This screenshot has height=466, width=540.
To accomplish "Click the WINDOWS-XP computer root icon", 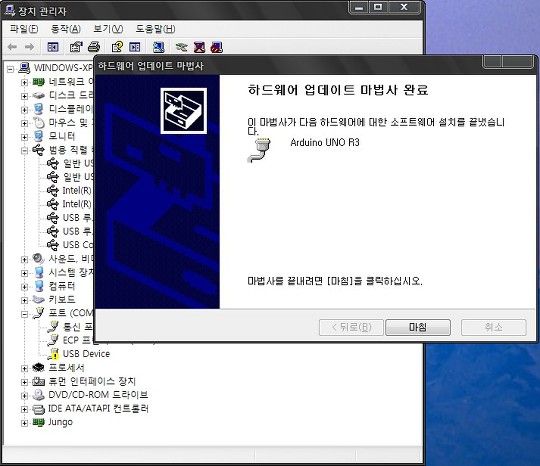I will click(24, 68).
